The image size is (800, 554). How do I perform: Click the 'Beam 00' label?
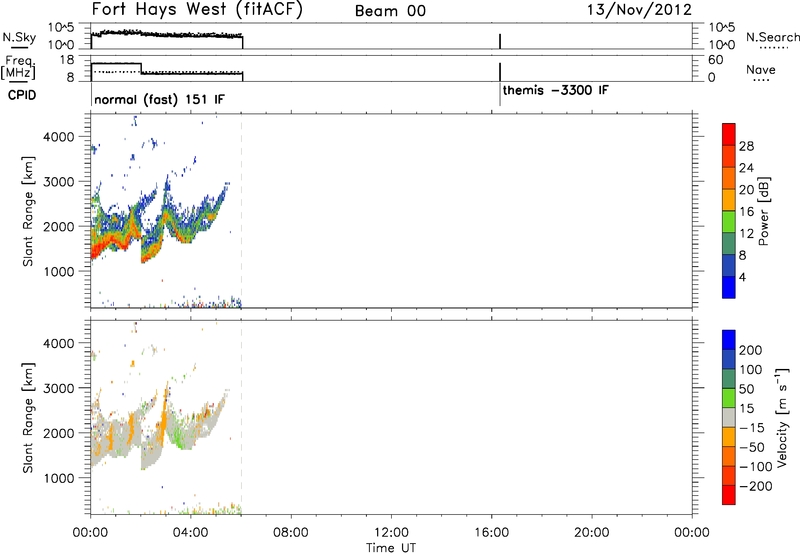[x=390, y=11]
